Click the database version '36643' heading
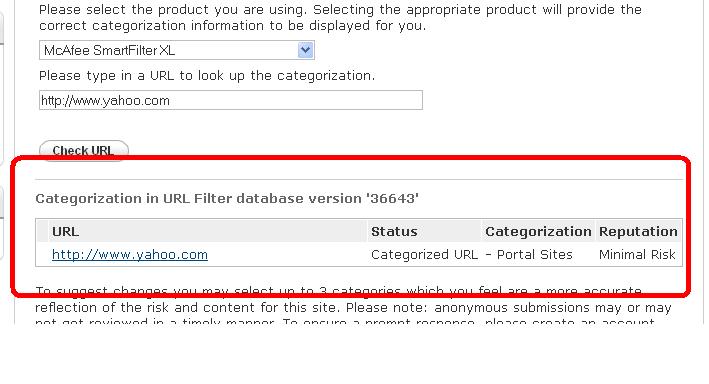 [x=227, y=199]
